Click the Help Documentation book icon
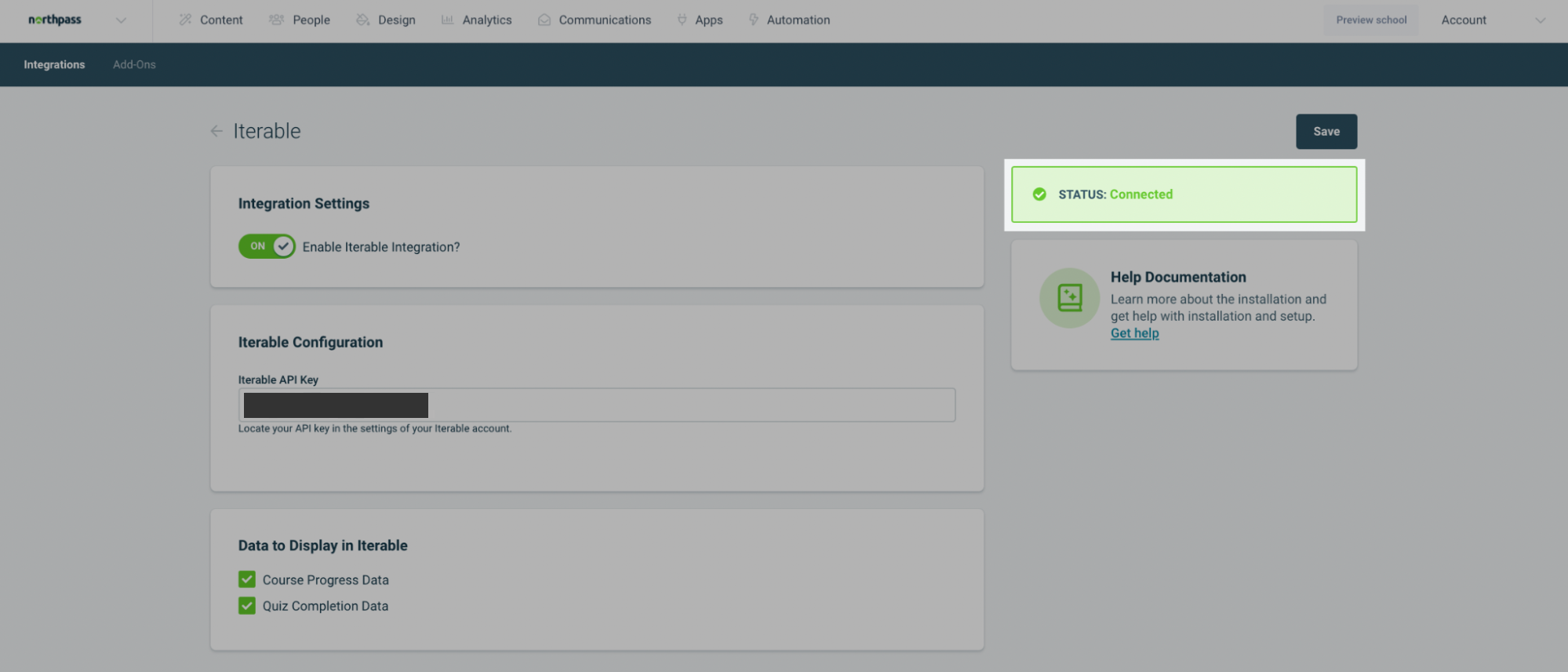 coord(1070,298)
